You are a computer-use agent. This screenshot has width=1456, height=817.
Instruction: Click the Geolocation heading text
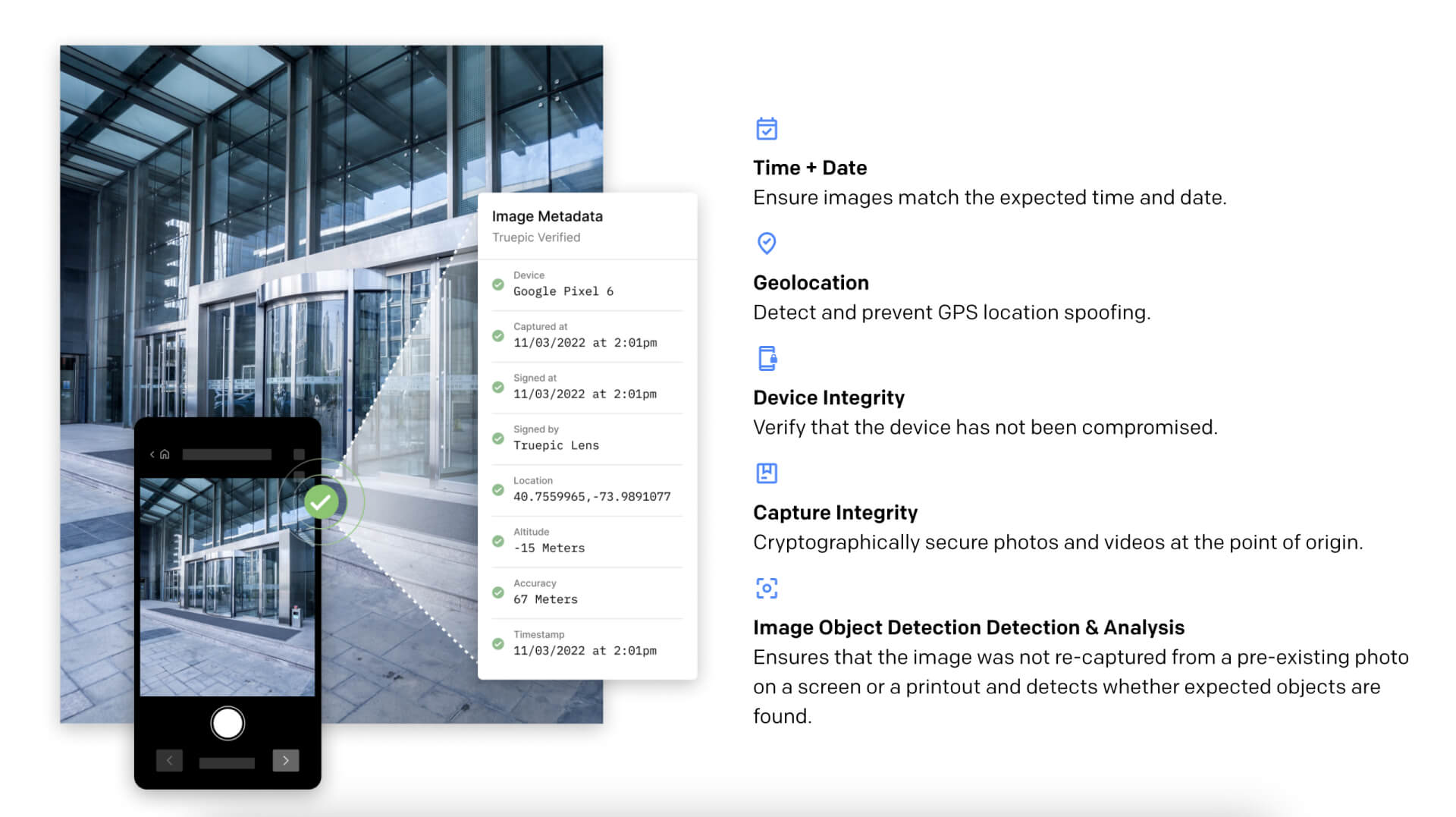811,283
